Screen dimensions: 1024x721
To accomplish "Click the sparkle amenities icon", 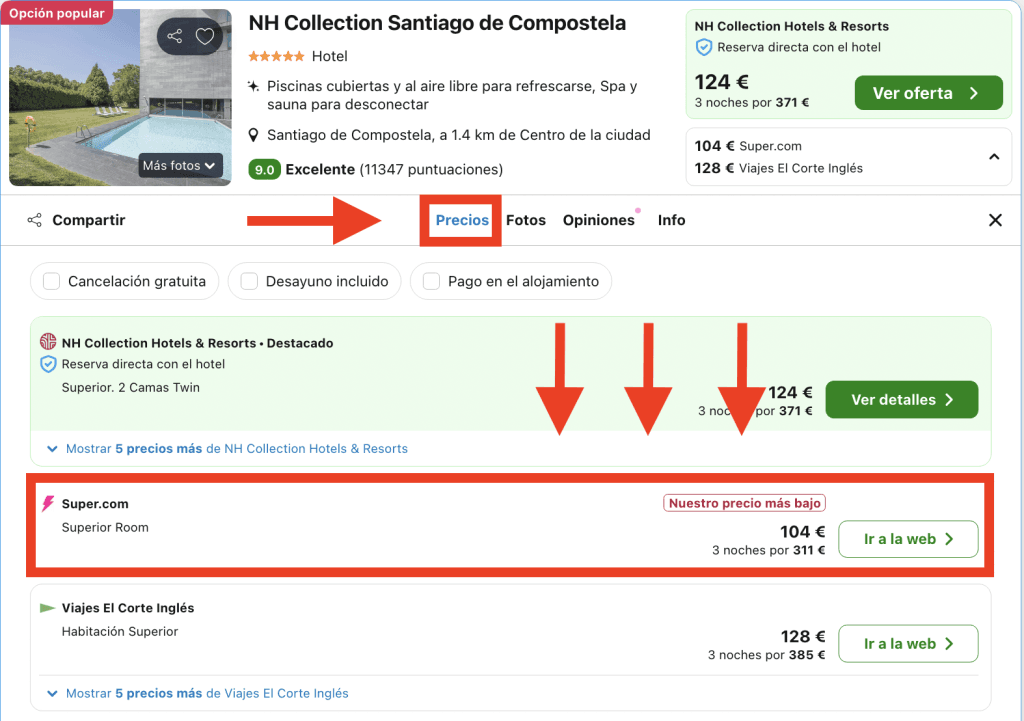I will click(x=253, y=86).
